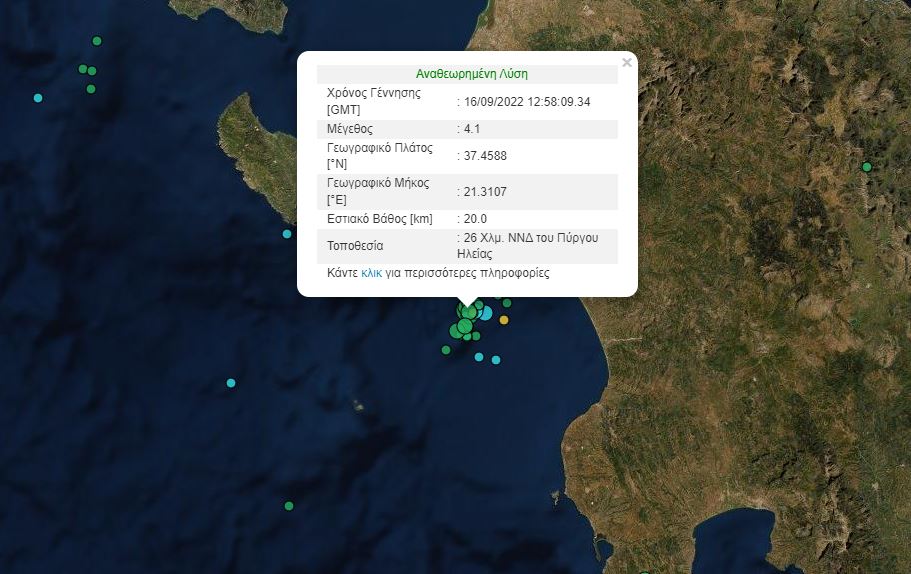Select the yellow earthquake marker near the cluster

coord(504,320)
